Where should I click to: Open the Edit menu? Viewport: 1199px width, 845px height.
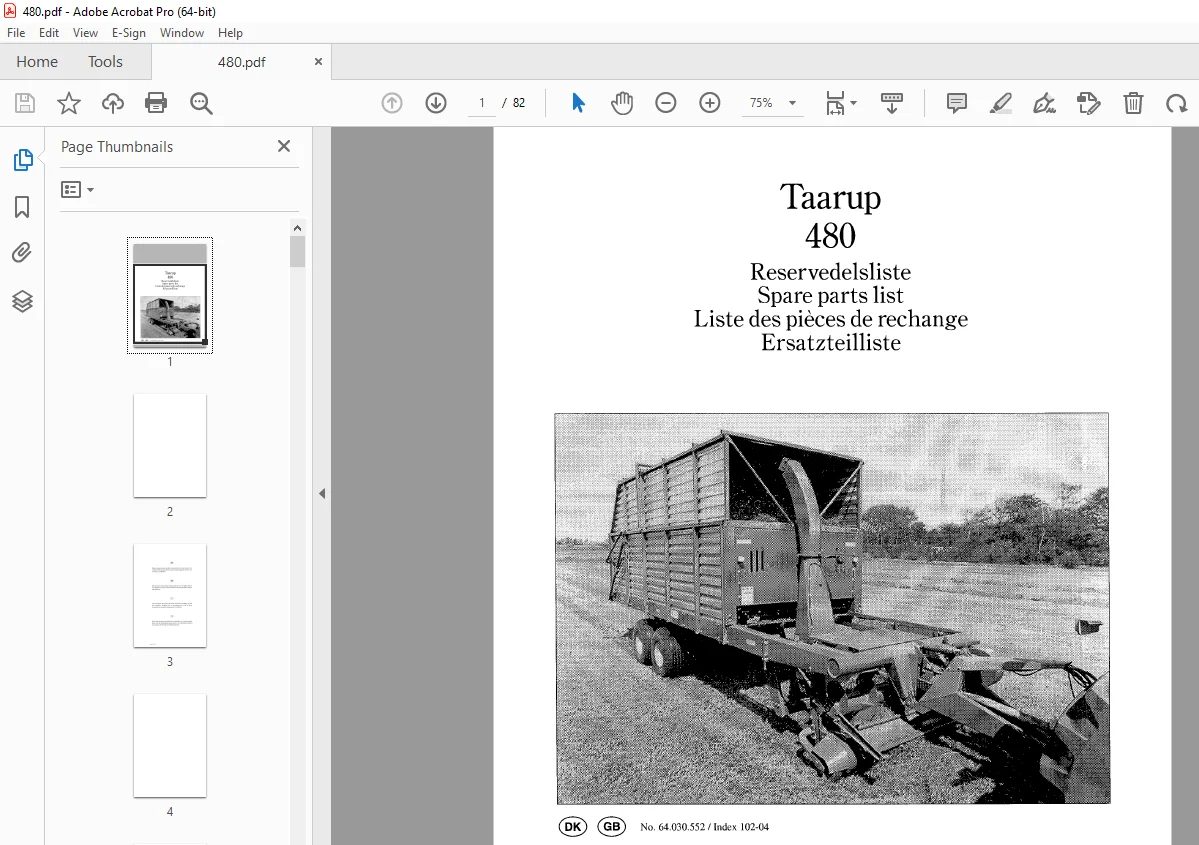point(49,33)
